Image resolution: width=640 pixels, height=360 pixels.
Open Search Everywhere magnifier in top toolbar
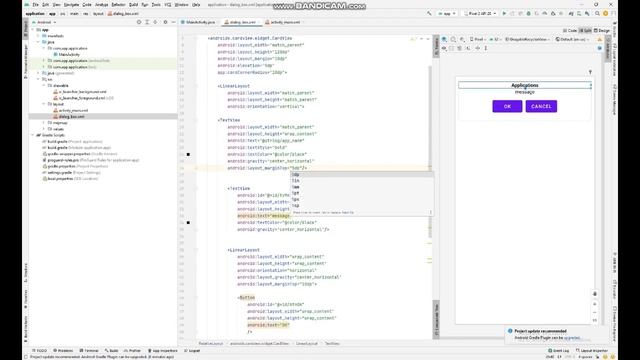pyautogui.click(x=597, y=13)
